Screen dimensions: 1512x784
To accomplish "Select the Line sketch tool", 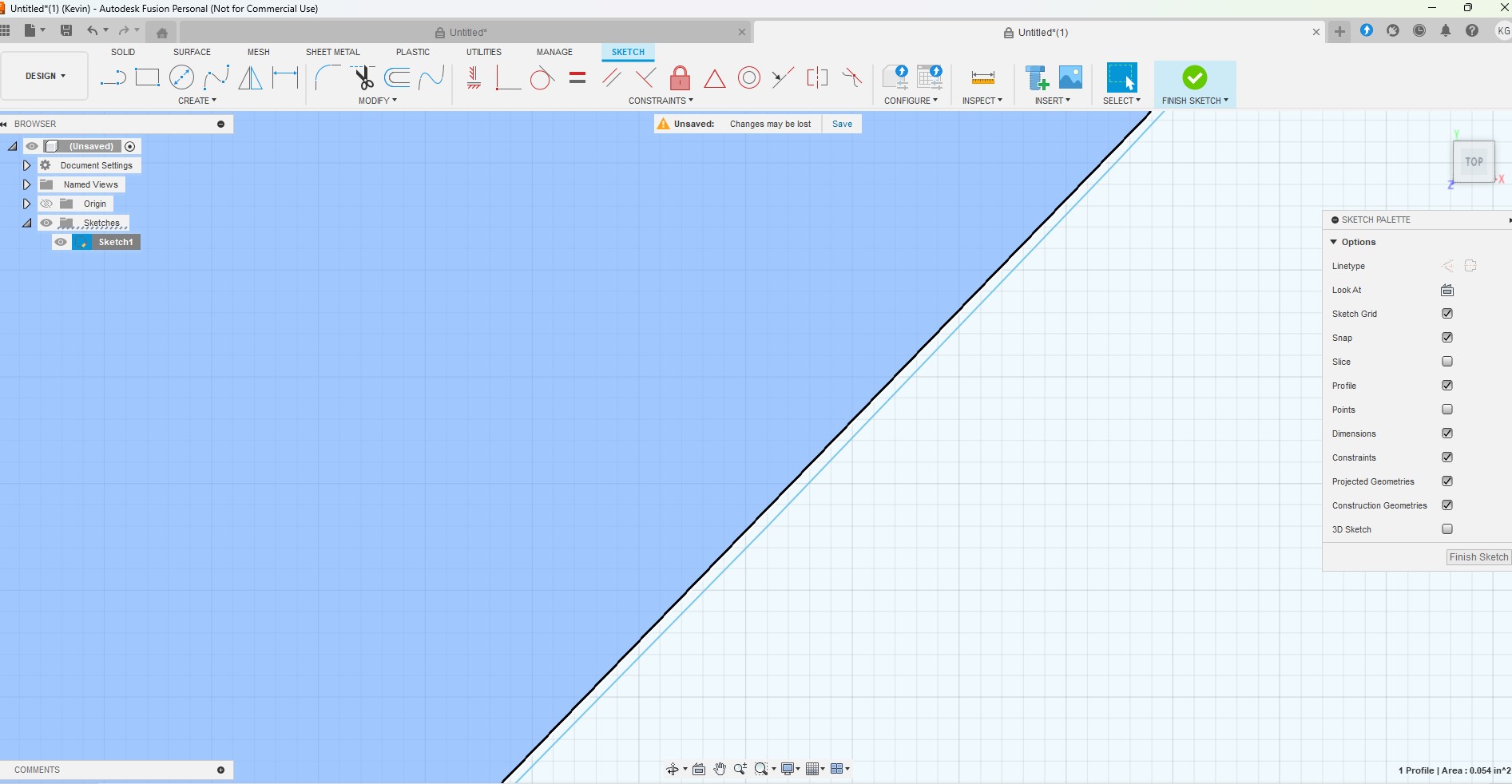I will pyautogui.click(x=113, y=77).
